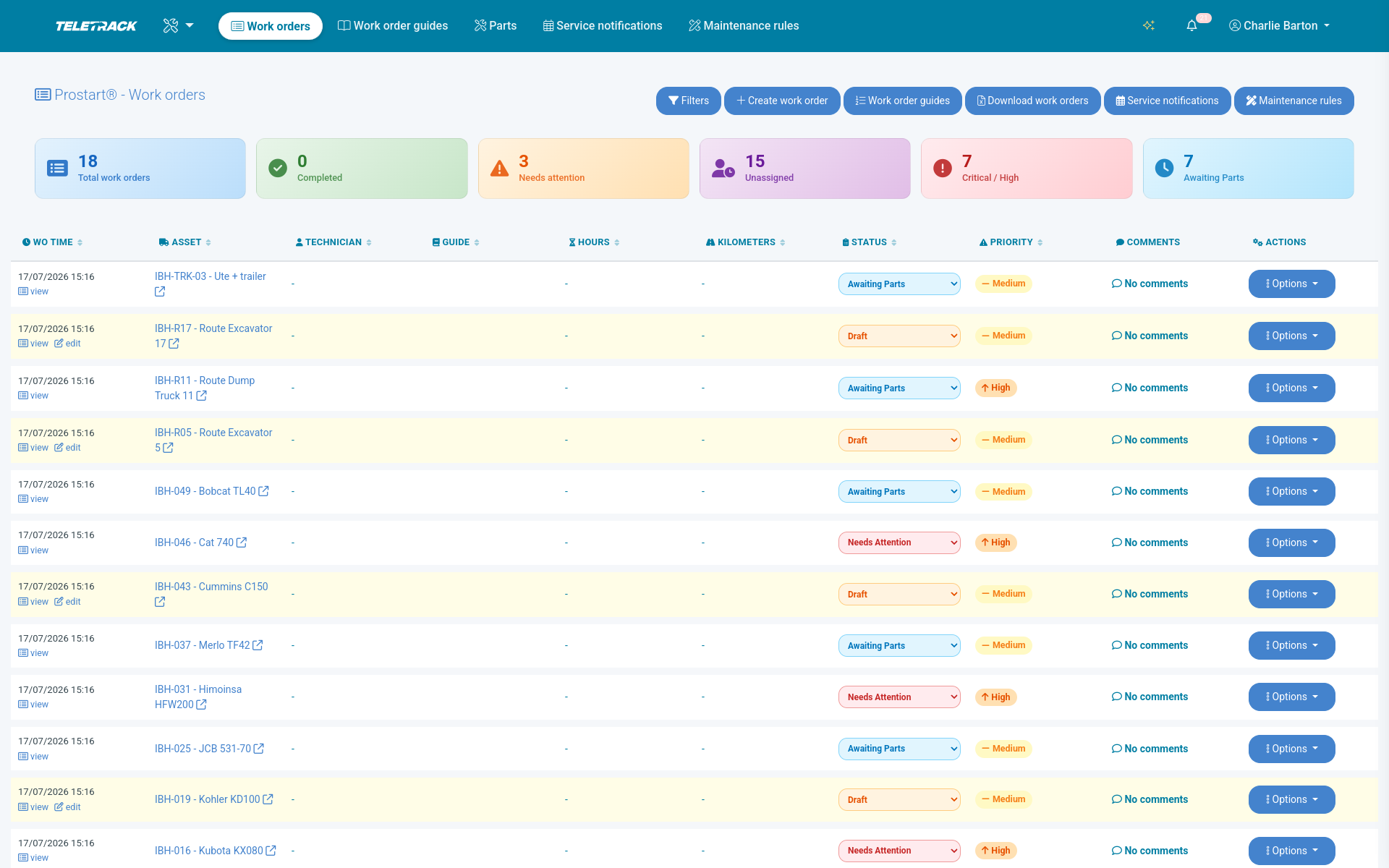The width and height of the screenshot is (1389, 868).
Task: Sort by KILOMETERS column
Action: tap(746, 242)
